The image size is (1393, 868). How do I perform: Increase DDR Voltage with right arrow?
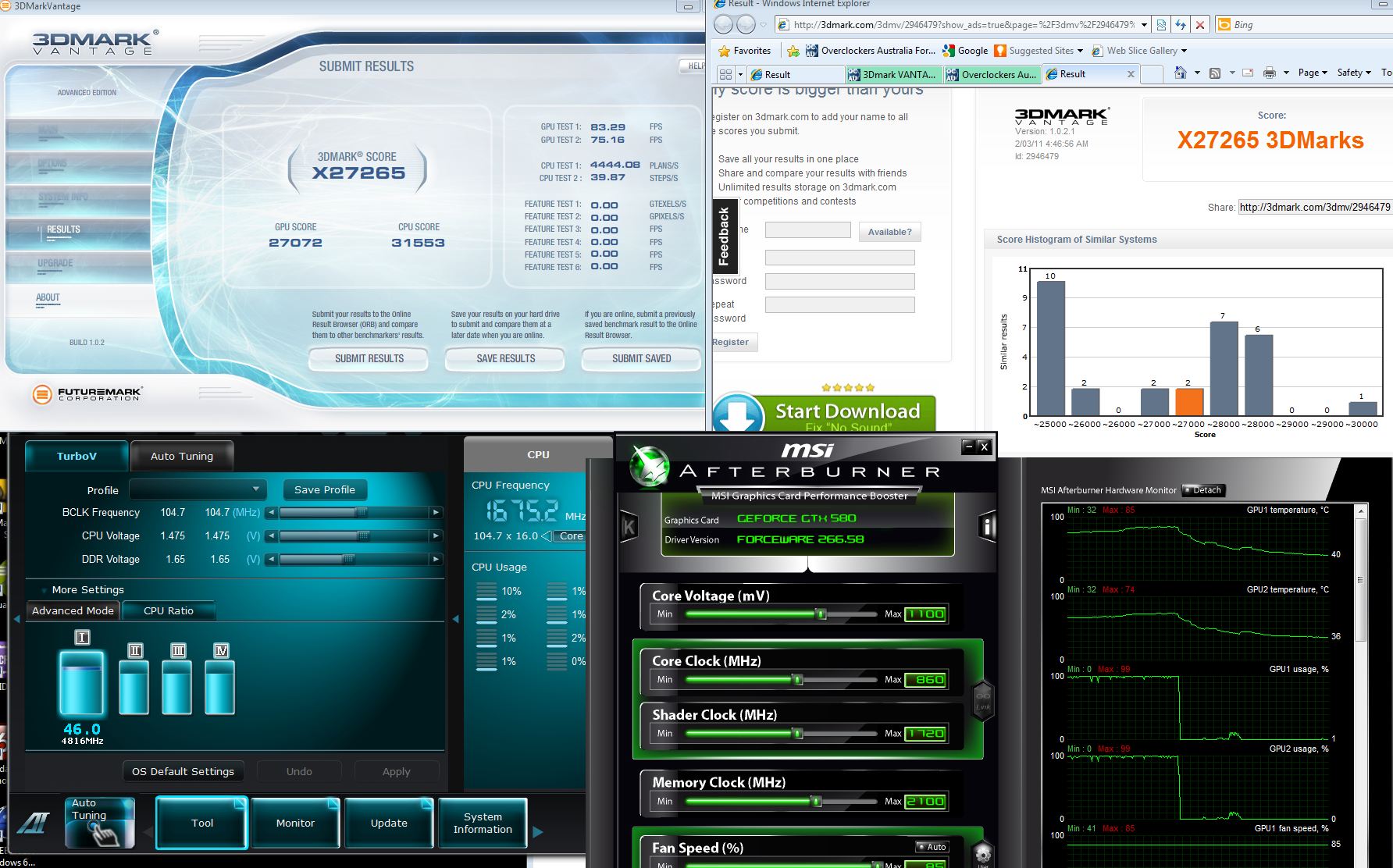436,560
